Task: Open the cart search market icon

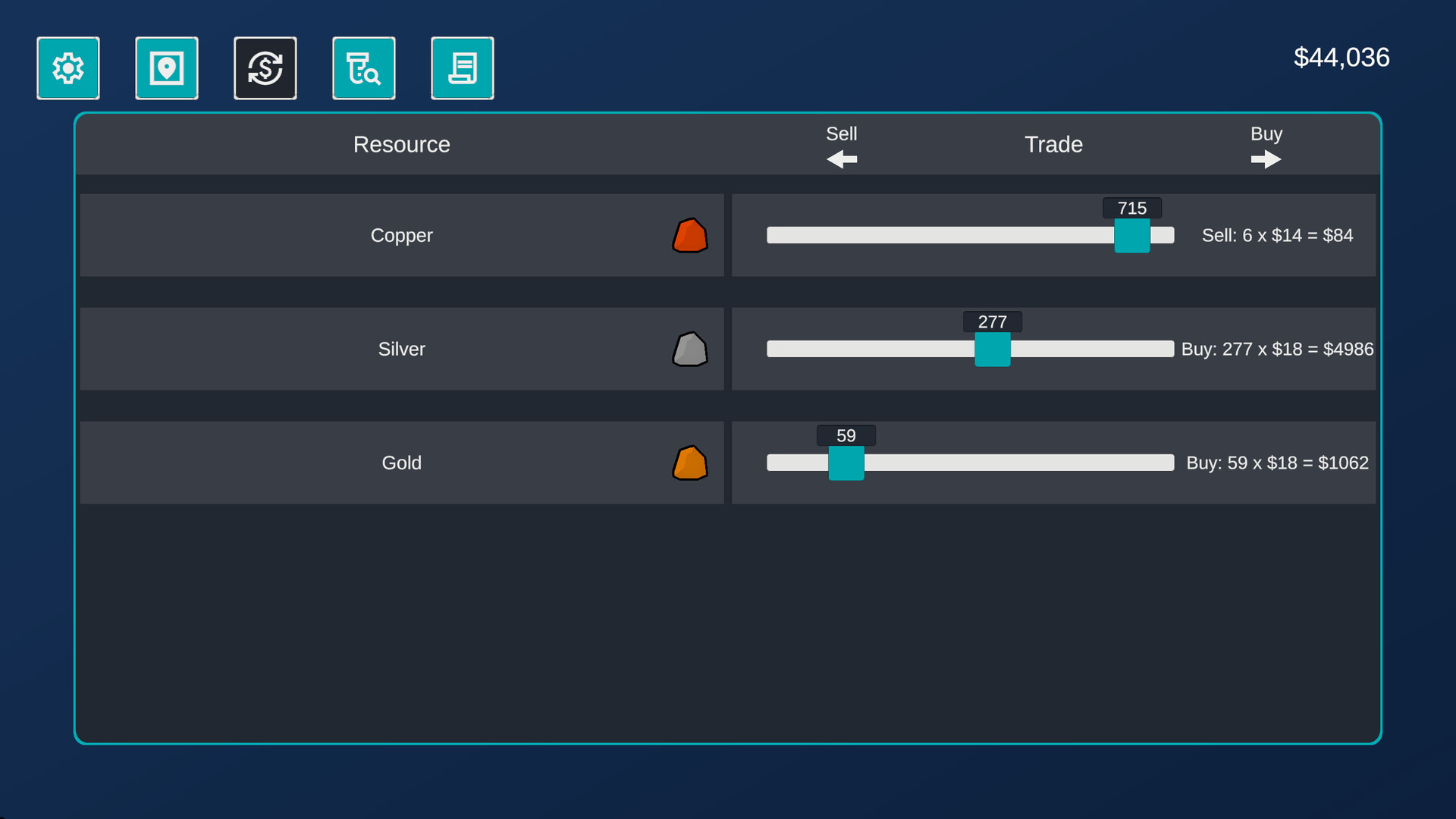Action: [x=364, y=68]
